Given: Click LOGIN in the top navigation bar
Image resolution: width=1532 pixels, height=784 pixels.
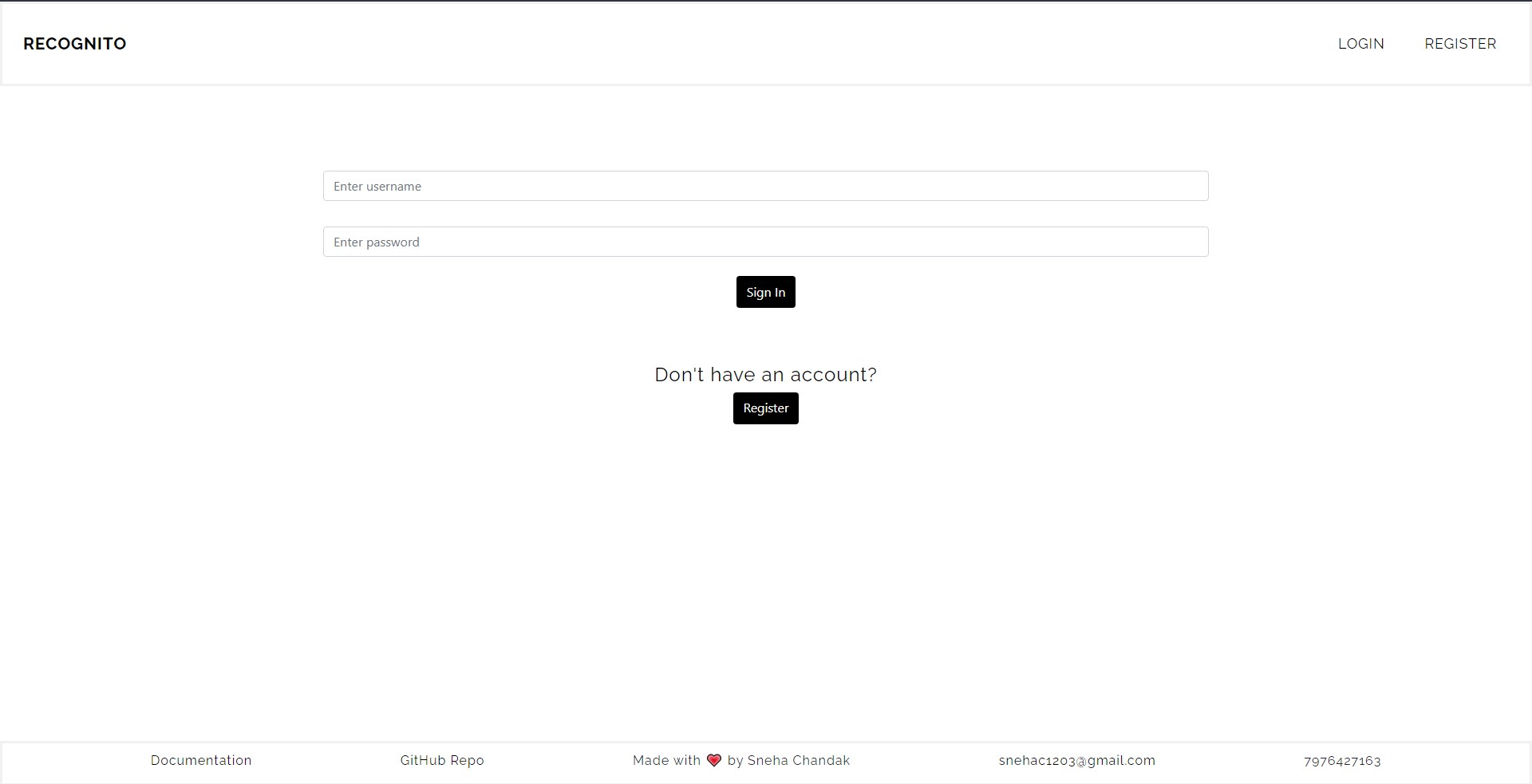Looking at the screenshot, I should [x=1360, y=43].
